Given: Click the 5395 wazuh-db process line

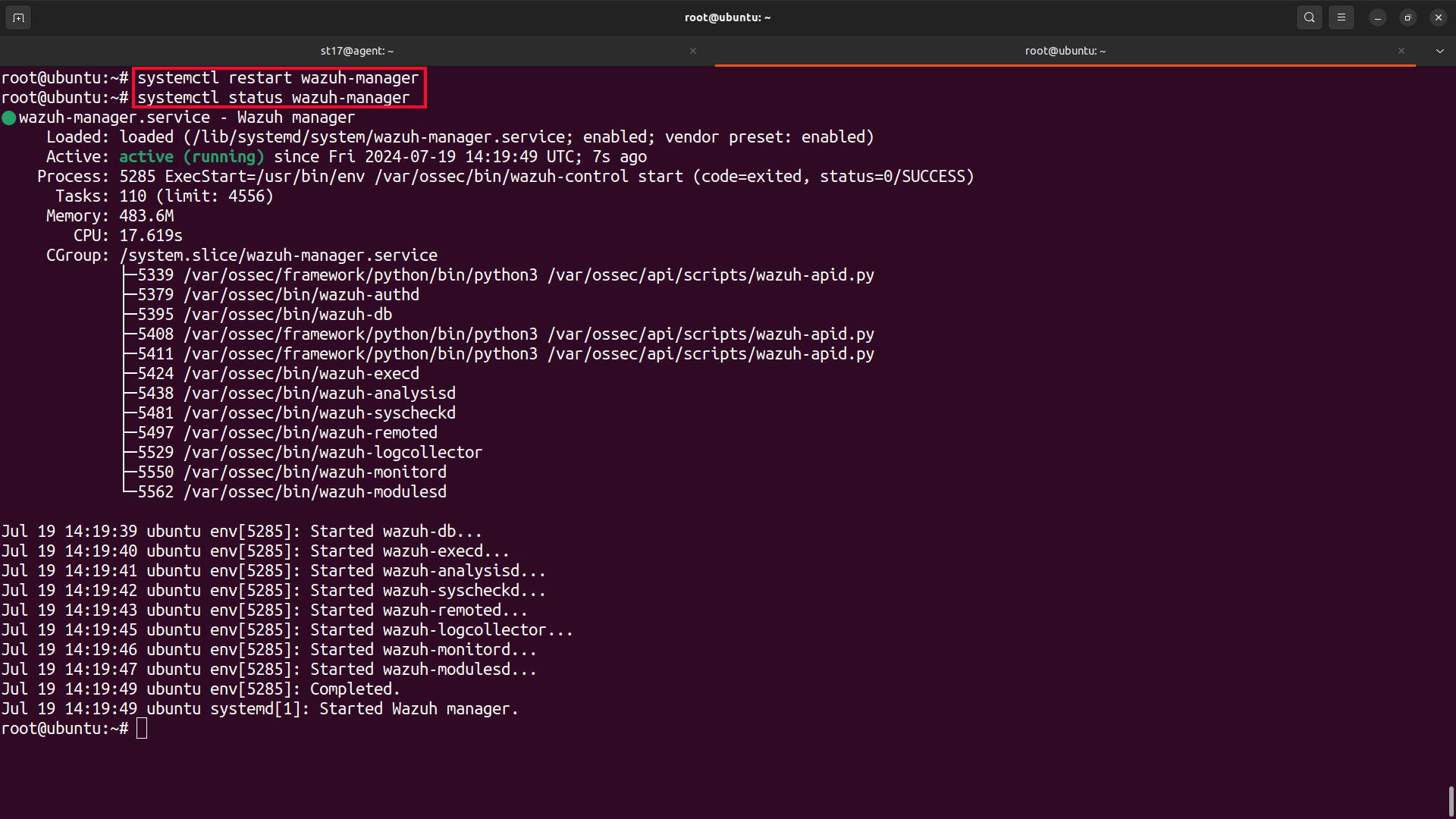Looking at the screenshot, I should click(265, 315).
